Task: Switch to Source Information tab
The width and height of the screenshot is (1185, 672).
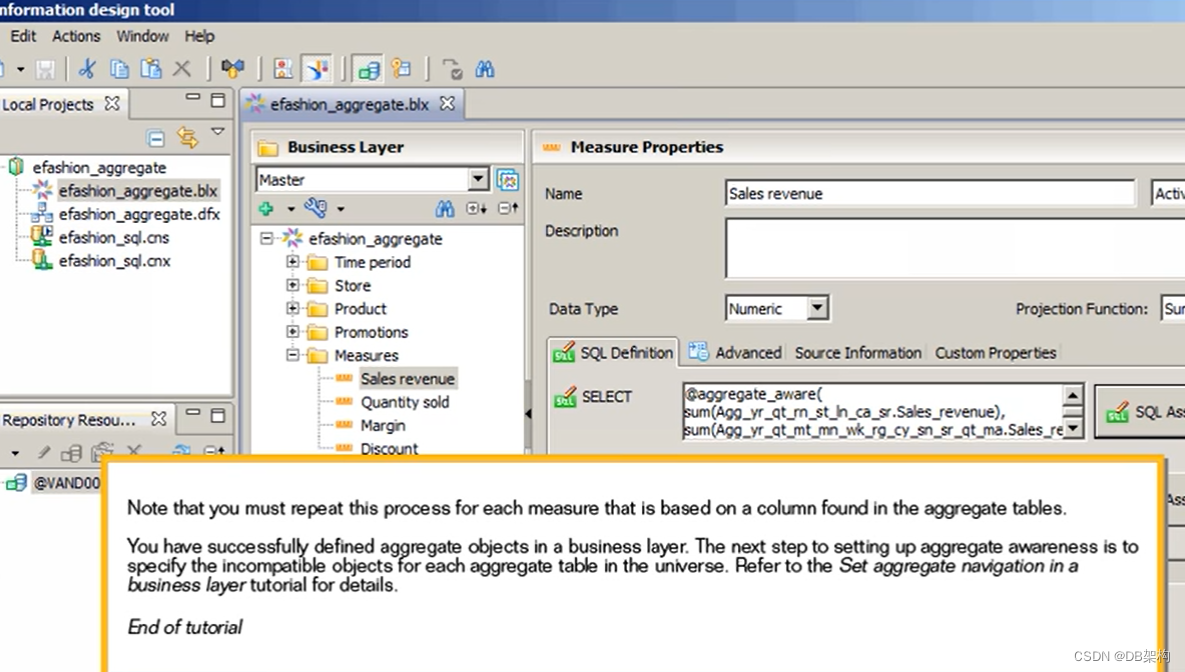Action: [x=858, y=353]
